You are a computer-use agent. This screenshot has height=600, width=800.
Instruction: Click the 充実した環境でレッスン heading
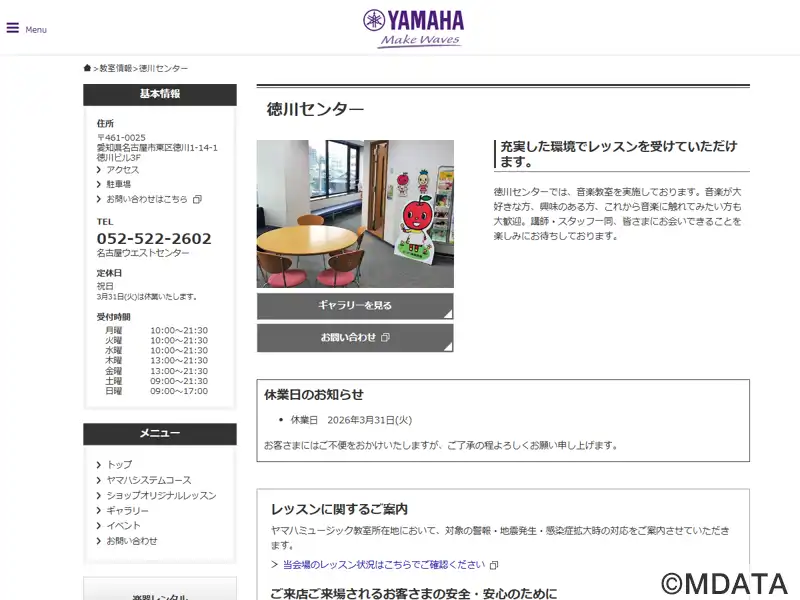coord(619,154)
